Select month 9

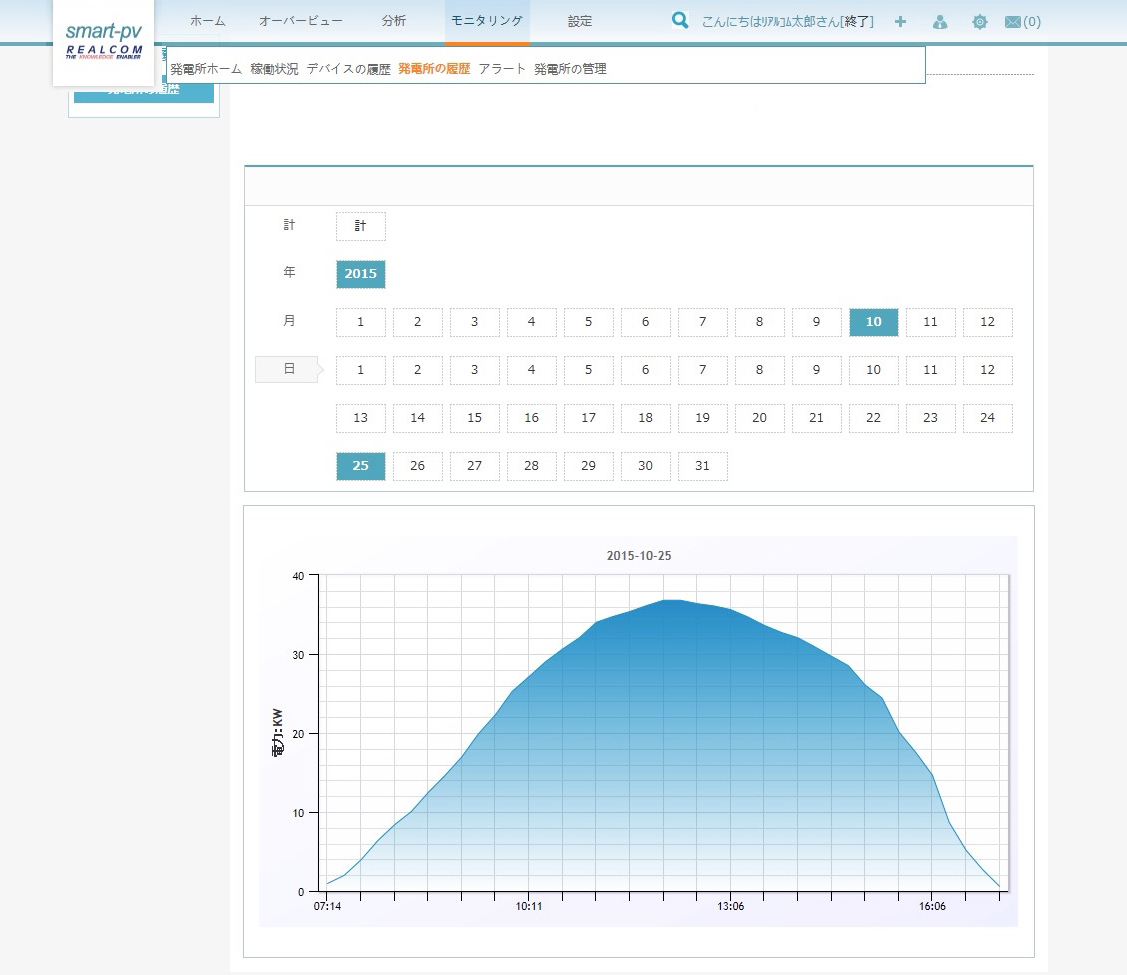816,322
